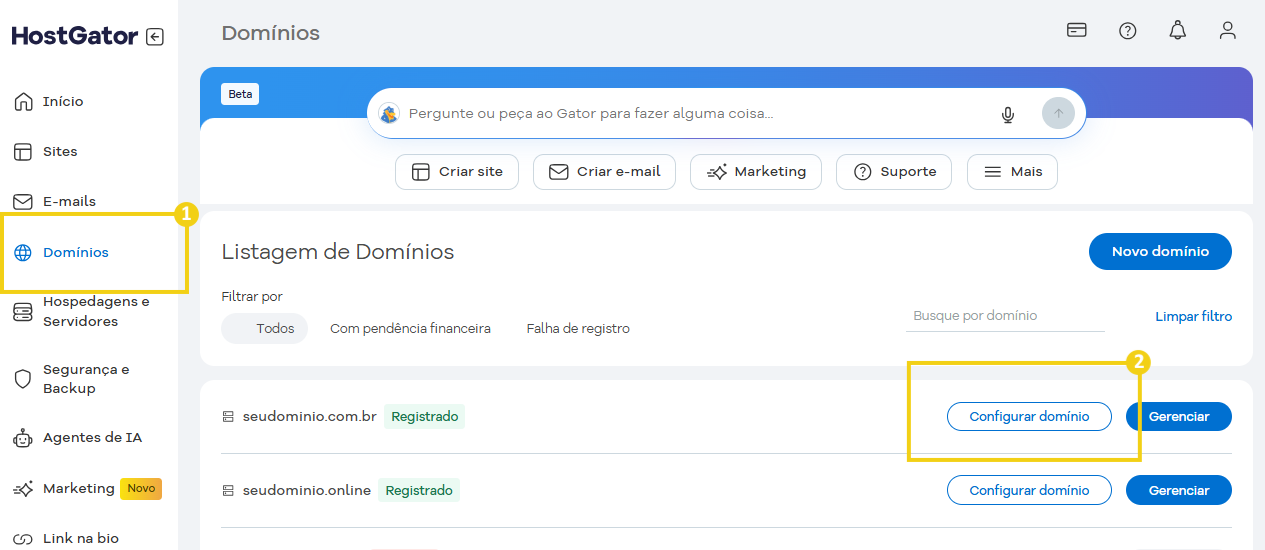The image size is (1265, 550).
Task: Click Configurar domínio for seudominio.com.br
Action: pyautogui.click(x=1029, y=416)
